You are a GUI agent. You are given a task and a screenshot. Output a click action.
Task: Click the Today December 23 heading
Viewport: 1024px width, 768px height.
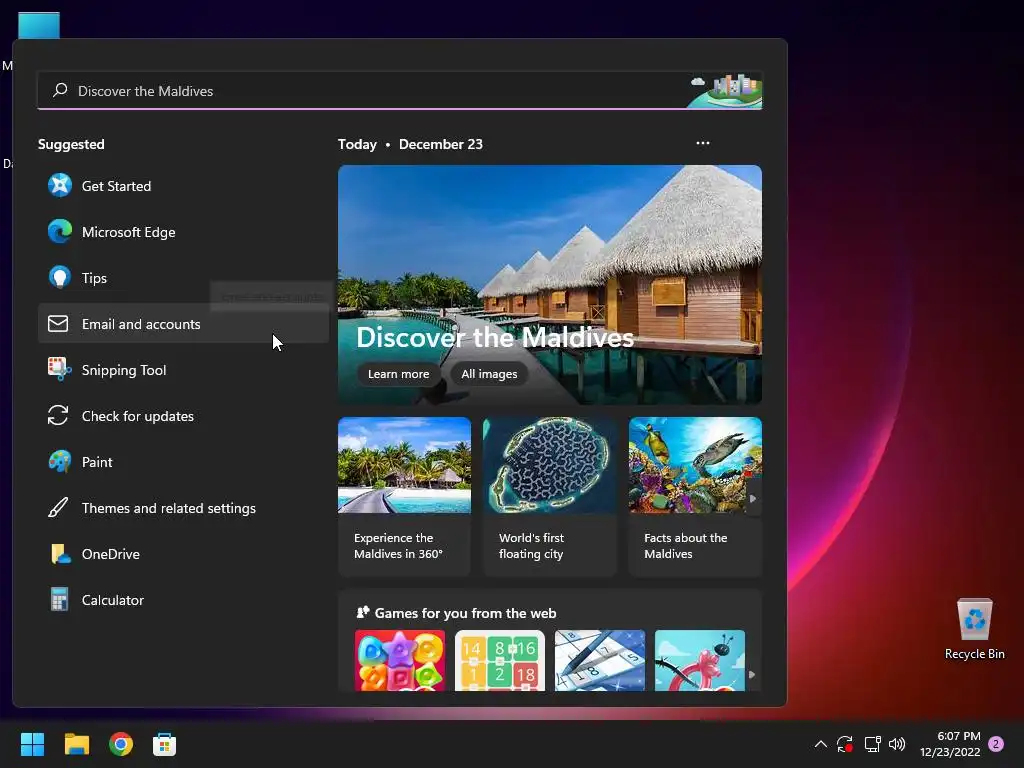[x=410, y=144]
